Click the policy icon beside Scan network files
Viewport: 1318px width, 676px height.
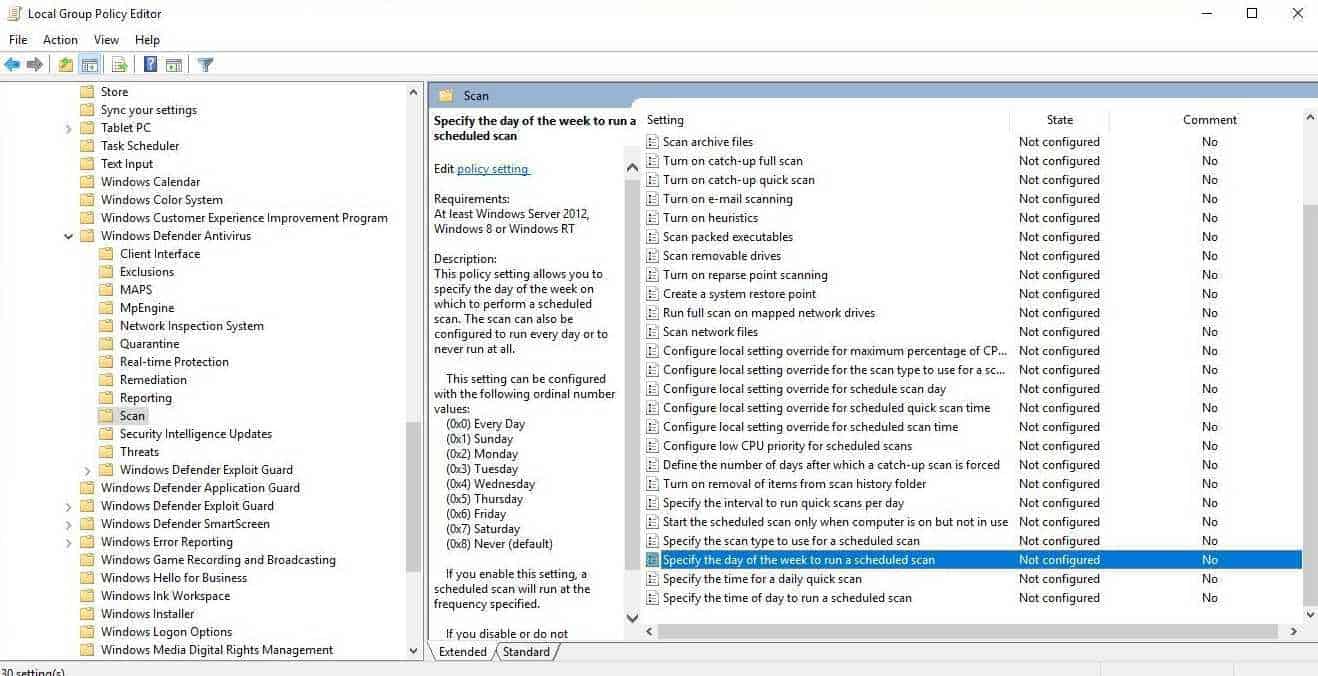point(653,332)
